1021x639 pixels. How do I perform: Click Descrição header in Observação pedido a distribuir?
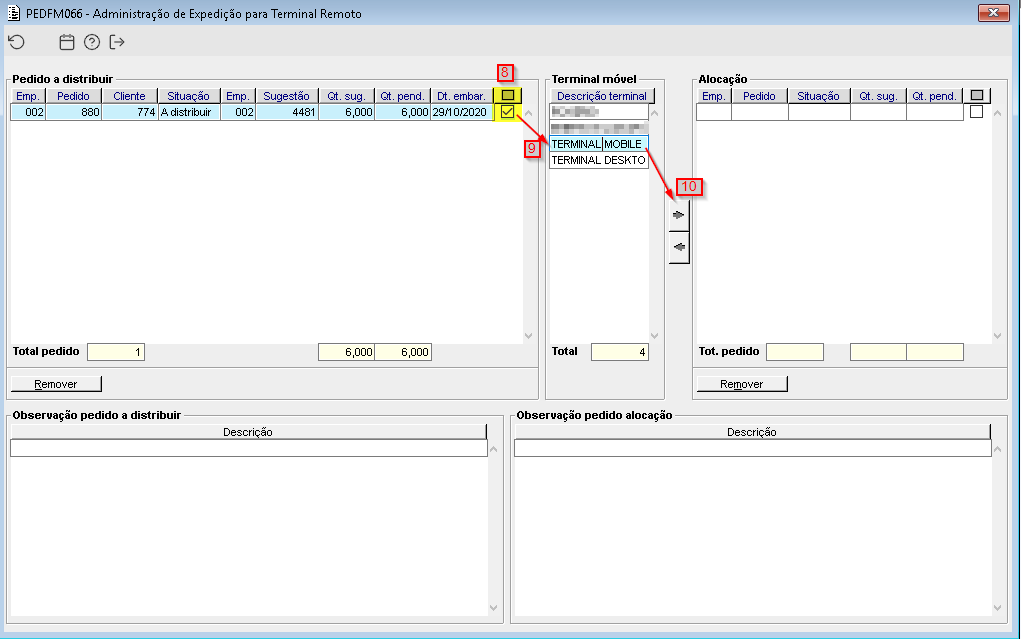(x=248, y=432)
